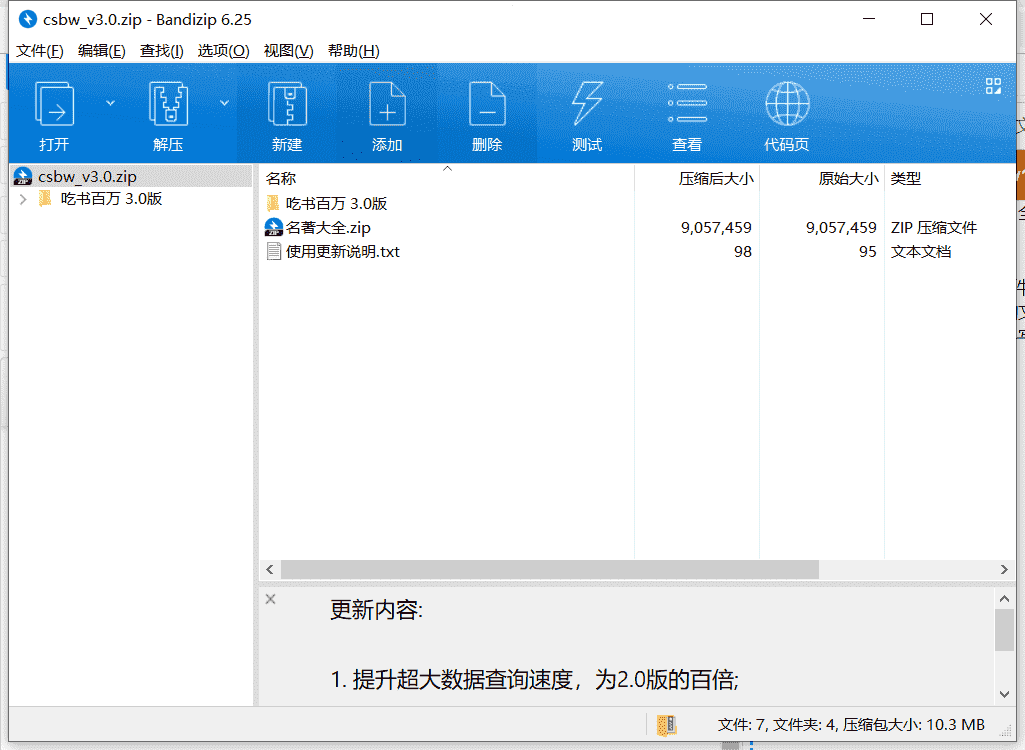Click the Code page (代码页) globe icon

coord(787,104)
